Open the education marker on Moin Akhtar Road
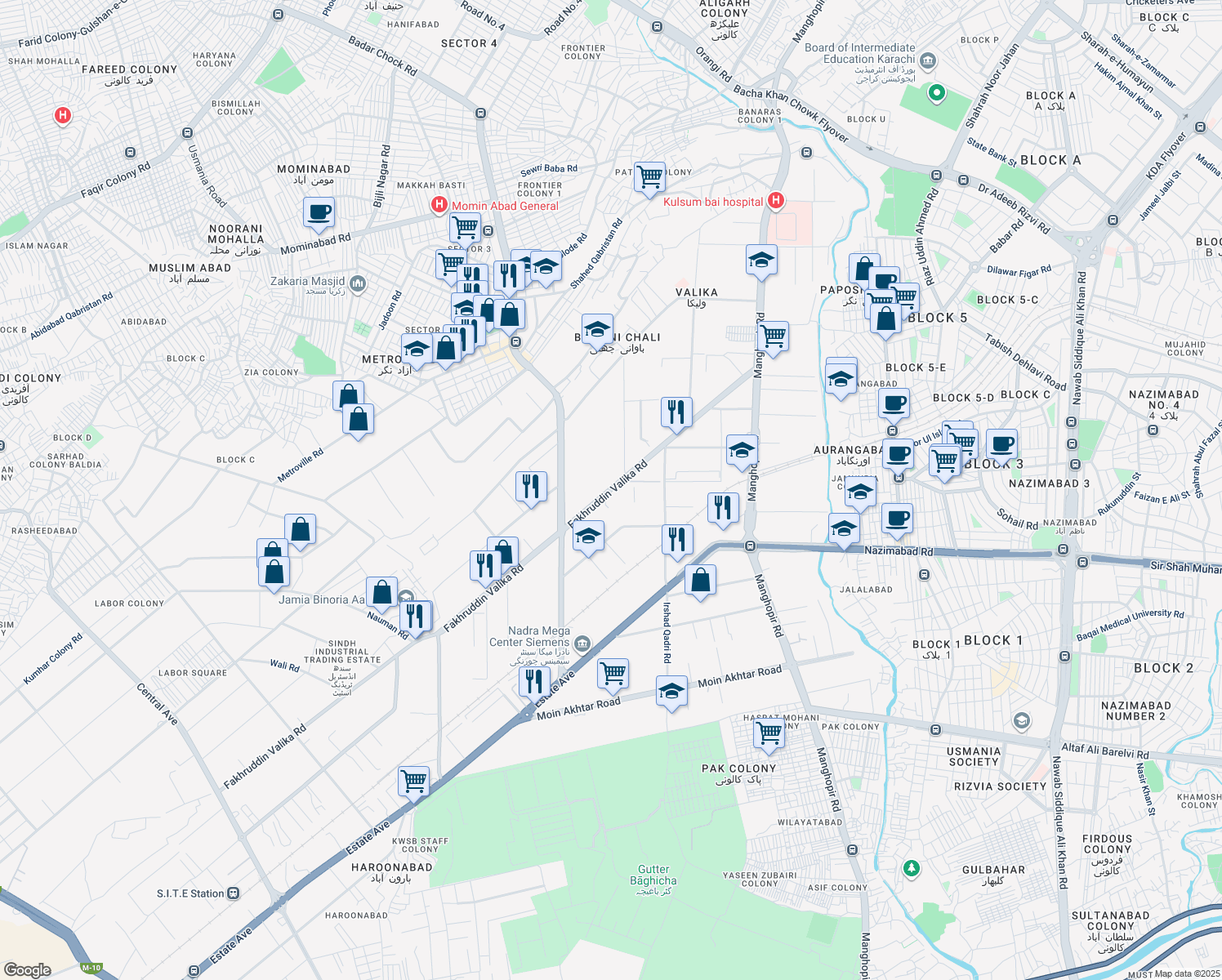Screen dimensions: 1222x980 click(x=671, y=692)
